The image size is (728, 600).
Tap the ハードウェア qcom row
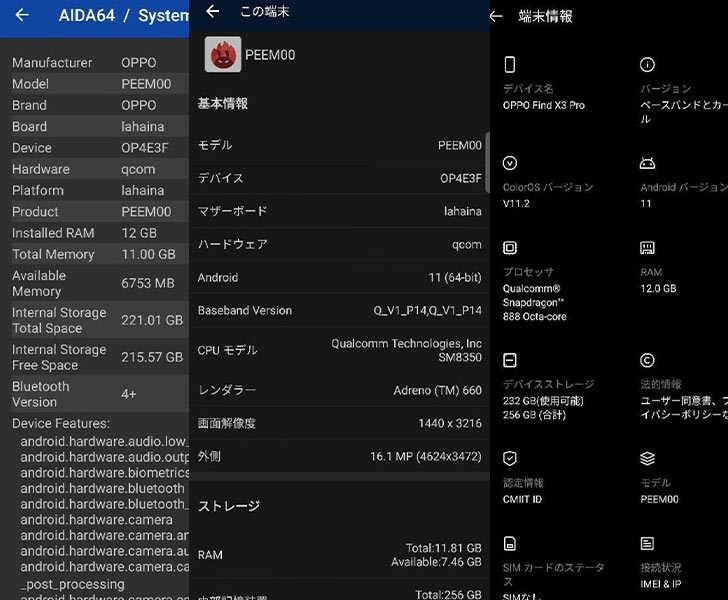point(339,244)
